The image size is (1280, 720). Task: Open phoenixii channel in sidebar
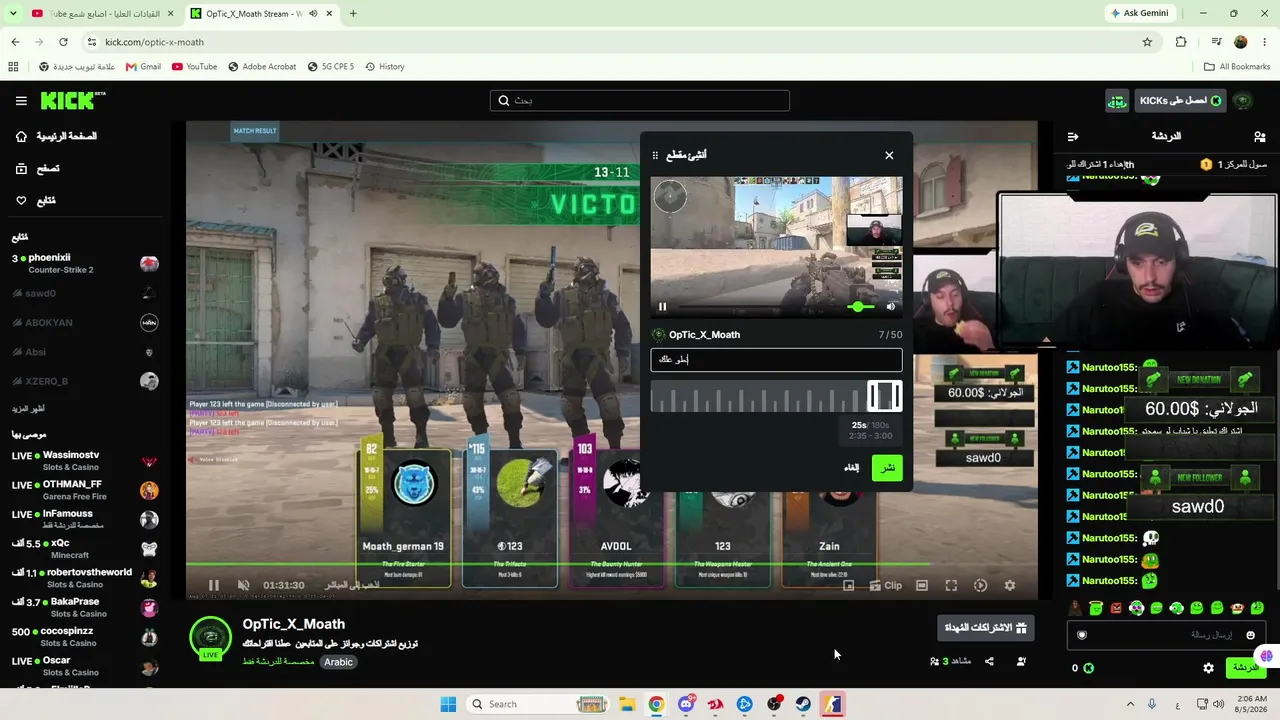(x=85, y=263)
